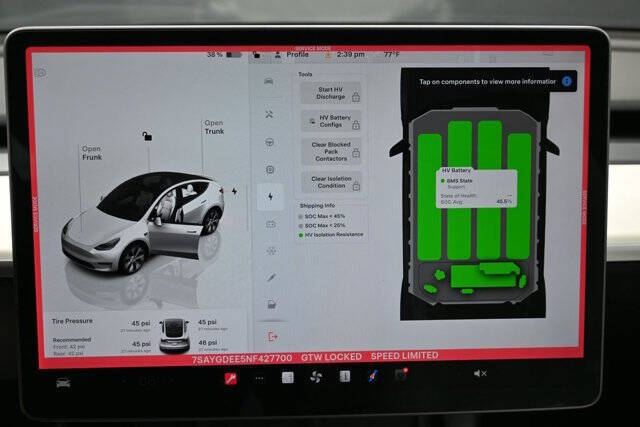Tap the 2:39 pm clock
Screen dimensions: 640x427
[351, 54]
